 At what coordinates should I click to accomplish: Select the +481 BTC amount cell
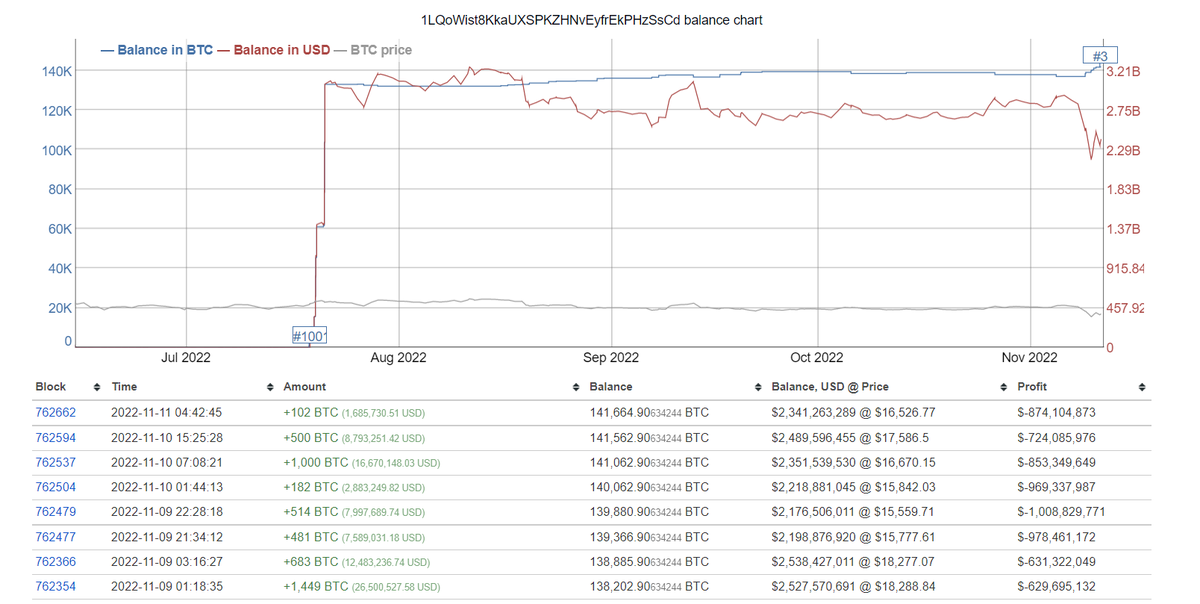click(x=354, y=537)
